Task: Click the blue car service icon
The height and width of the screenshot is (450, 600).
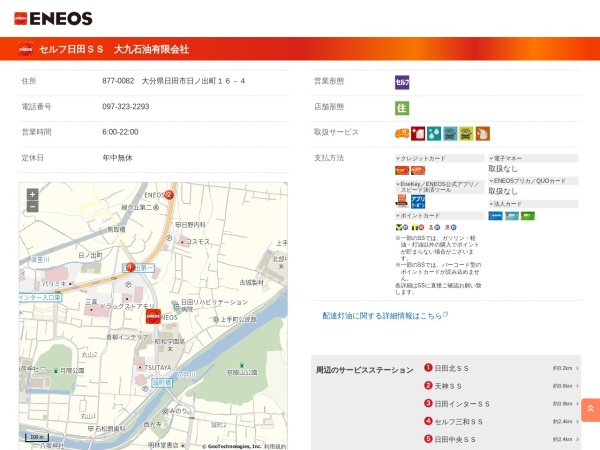Action: 450,134
